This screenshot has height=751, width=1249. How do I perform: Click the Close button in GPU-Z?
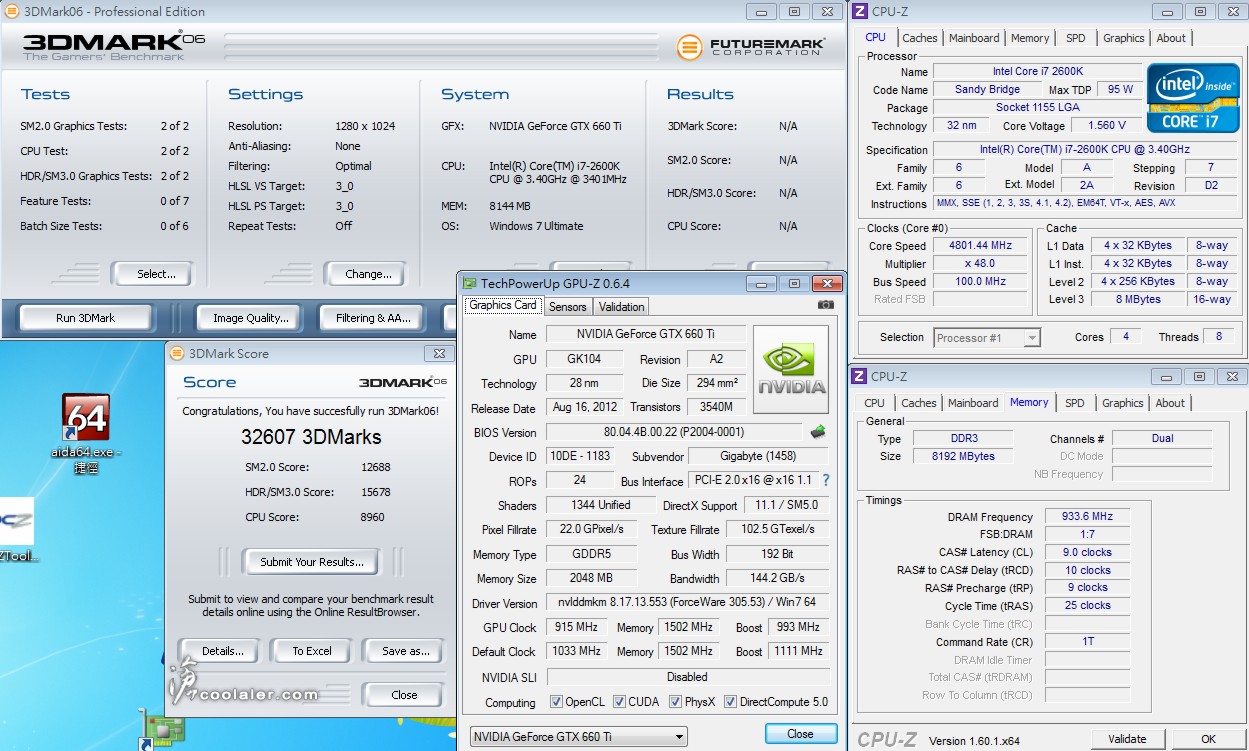pyautogui.click(x=800, y=734)
